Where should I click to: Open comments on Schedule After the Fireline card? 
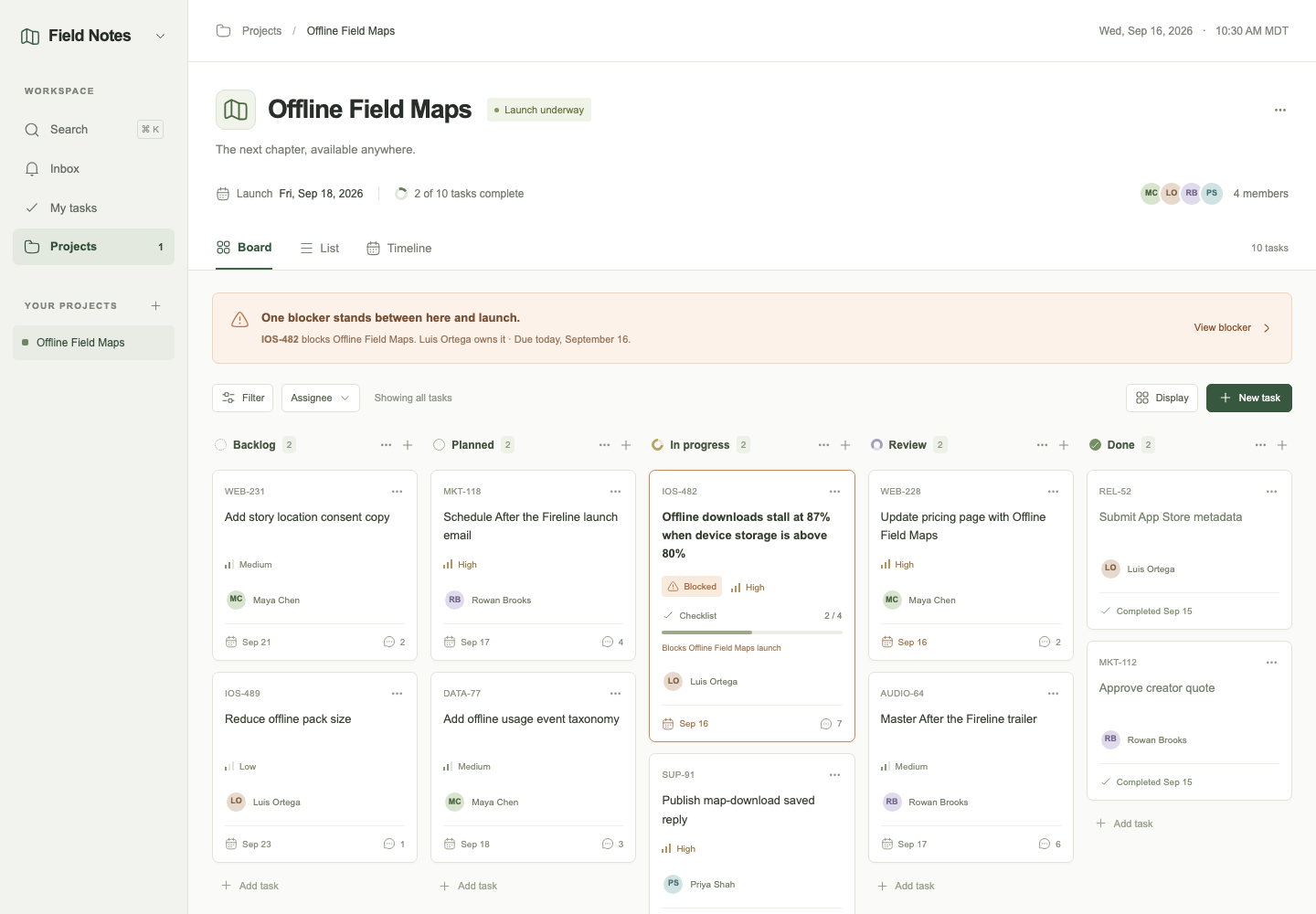coord(613,643)
